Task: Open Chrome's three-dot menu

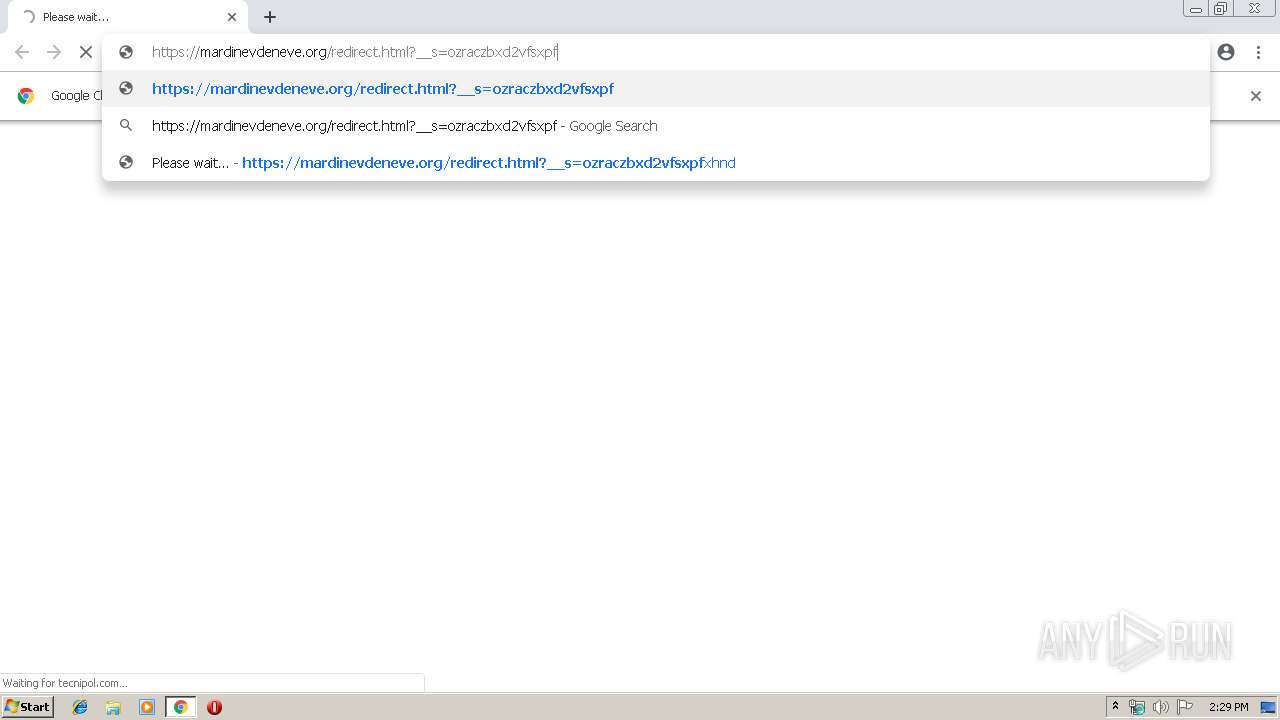Action: (1257, 52)
